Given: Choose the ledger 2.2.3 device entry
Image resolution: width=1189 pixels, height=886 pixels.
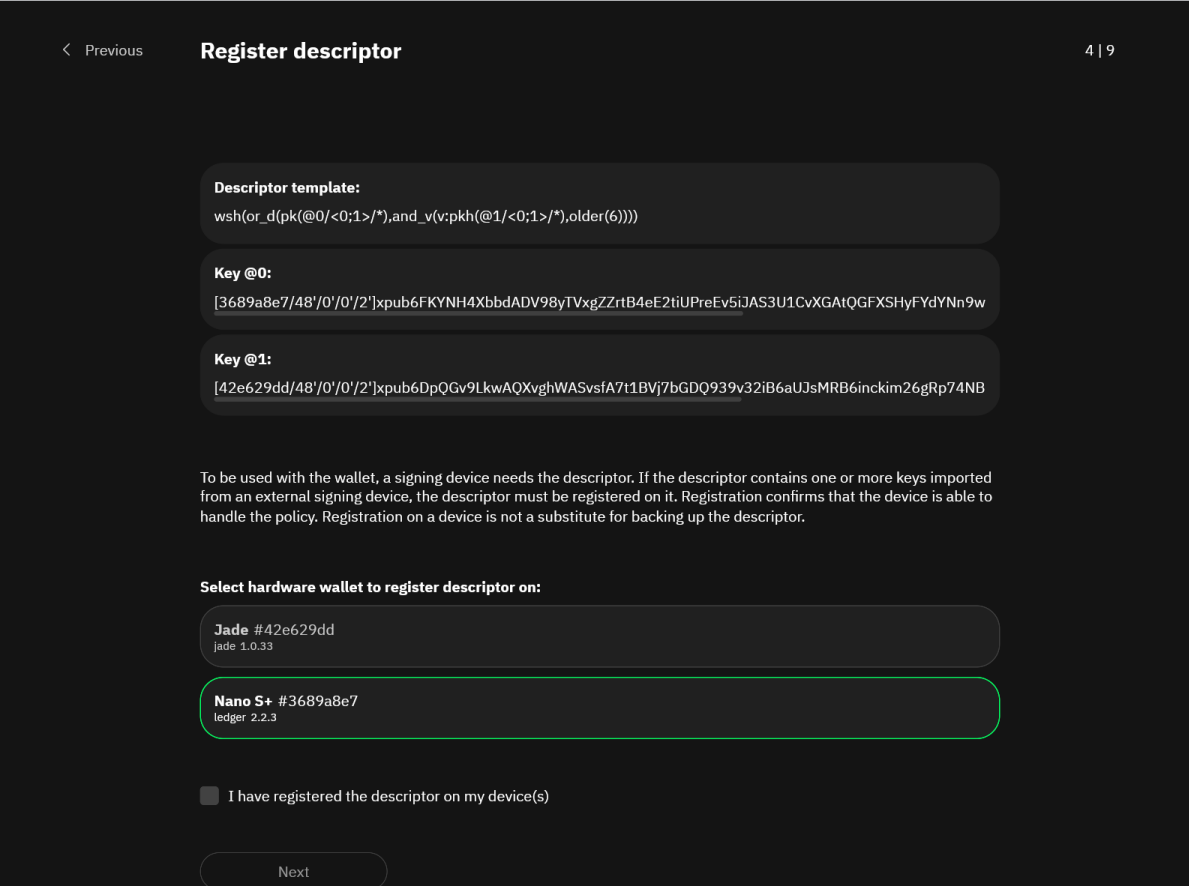Looking at the screenshot, I should 599,707.
